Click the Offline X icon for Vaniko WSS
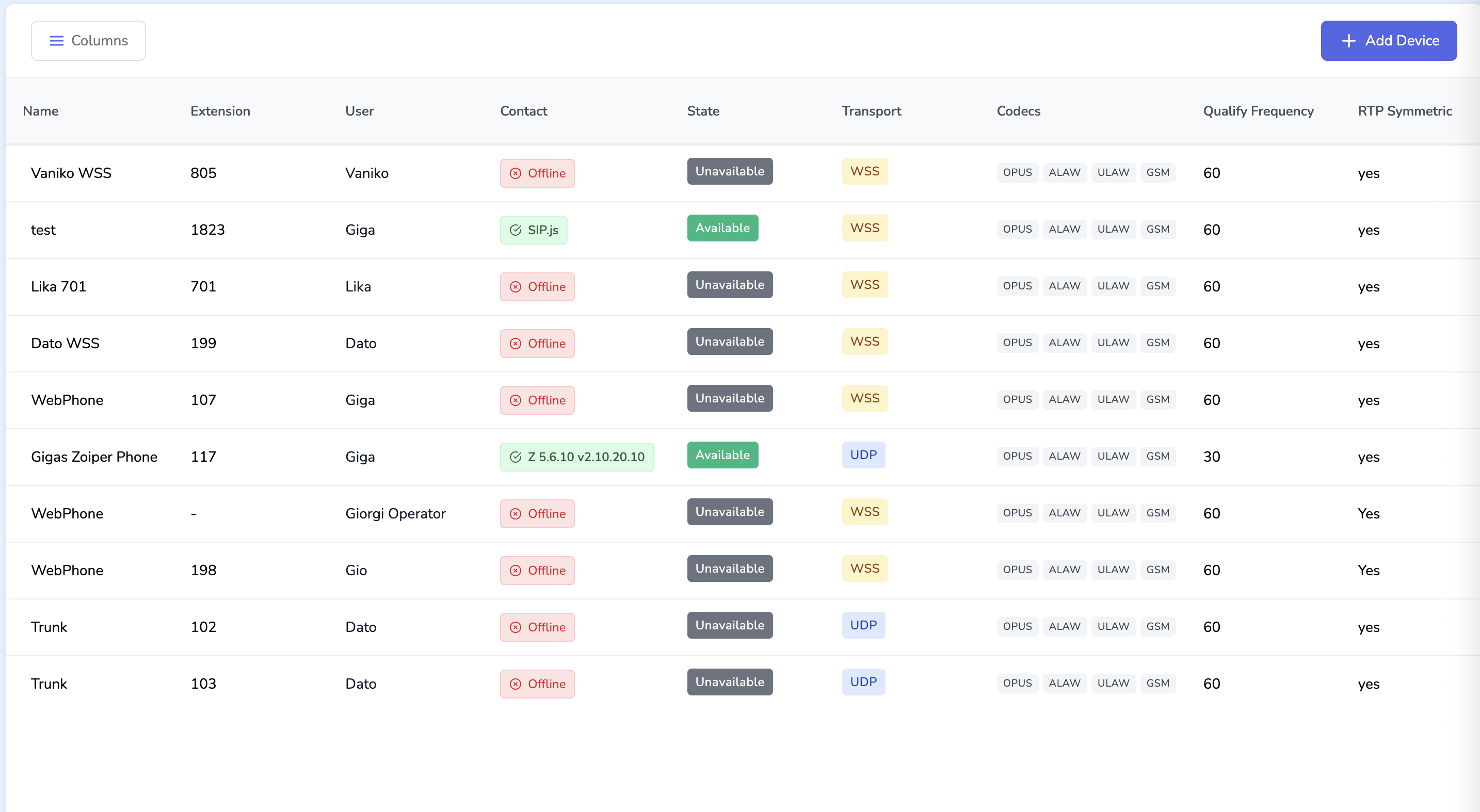This screenshot has width=1480, height=812. pyautogui.click(x=516, y=173)
